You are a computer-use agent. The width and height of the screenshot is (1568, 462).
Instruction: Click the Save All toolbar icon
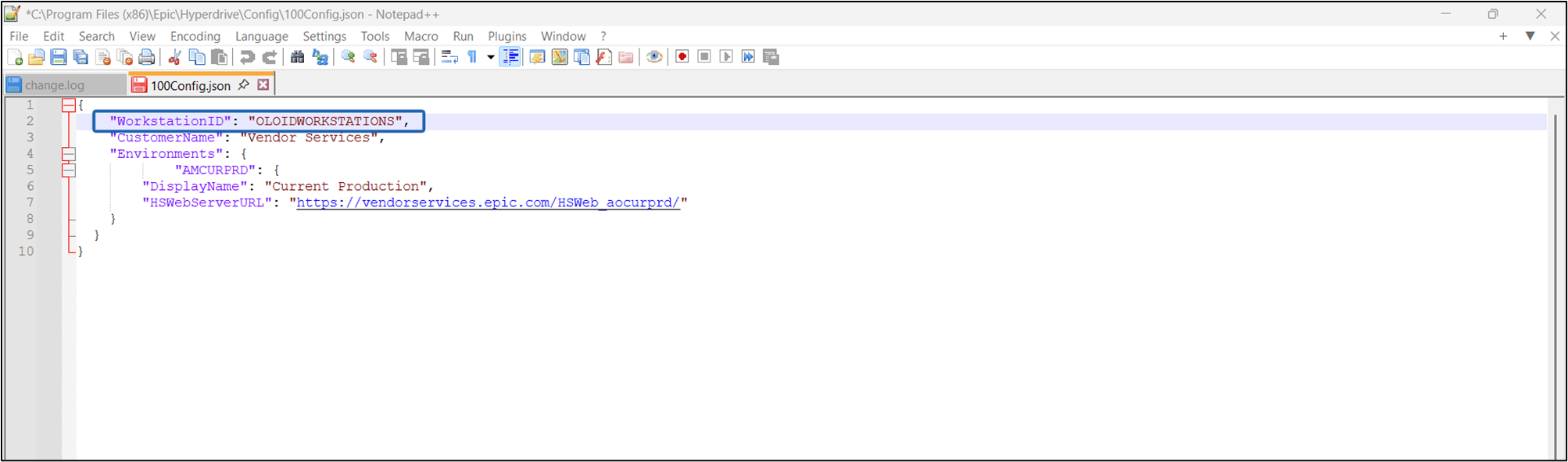[x=81, y=57]
